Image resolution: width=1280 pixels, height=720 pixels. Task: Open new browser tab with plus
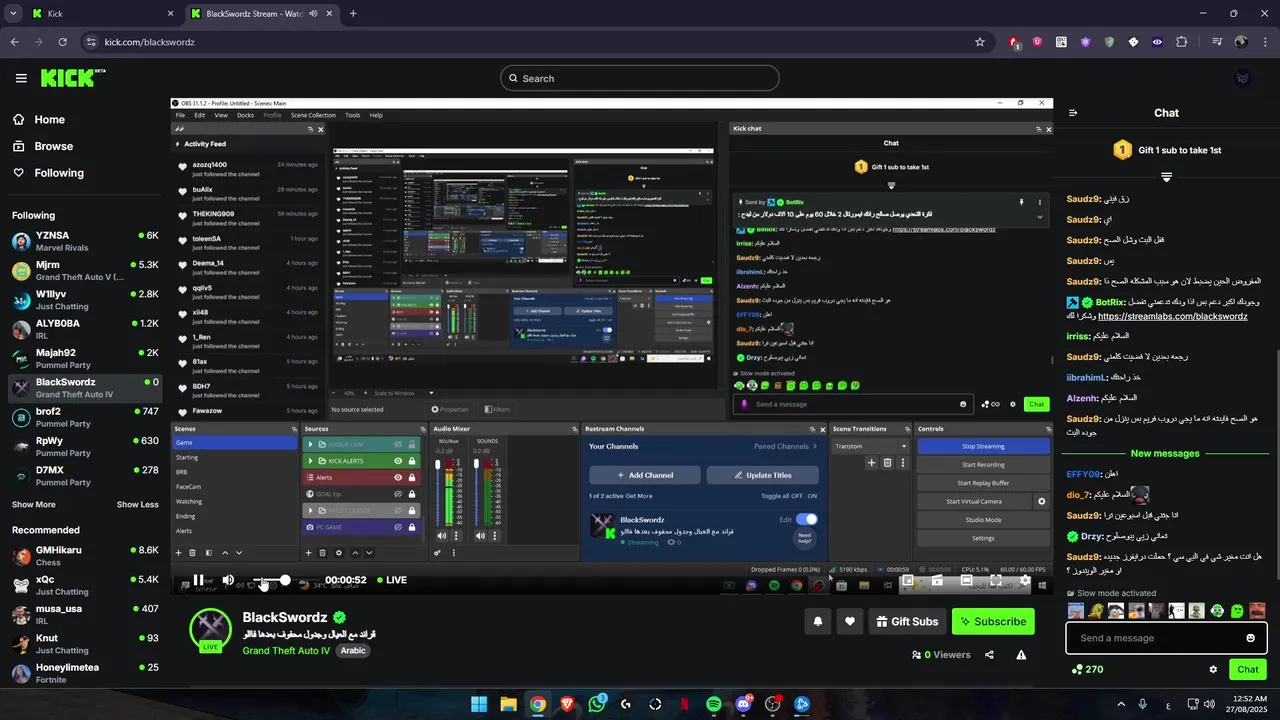353,14
